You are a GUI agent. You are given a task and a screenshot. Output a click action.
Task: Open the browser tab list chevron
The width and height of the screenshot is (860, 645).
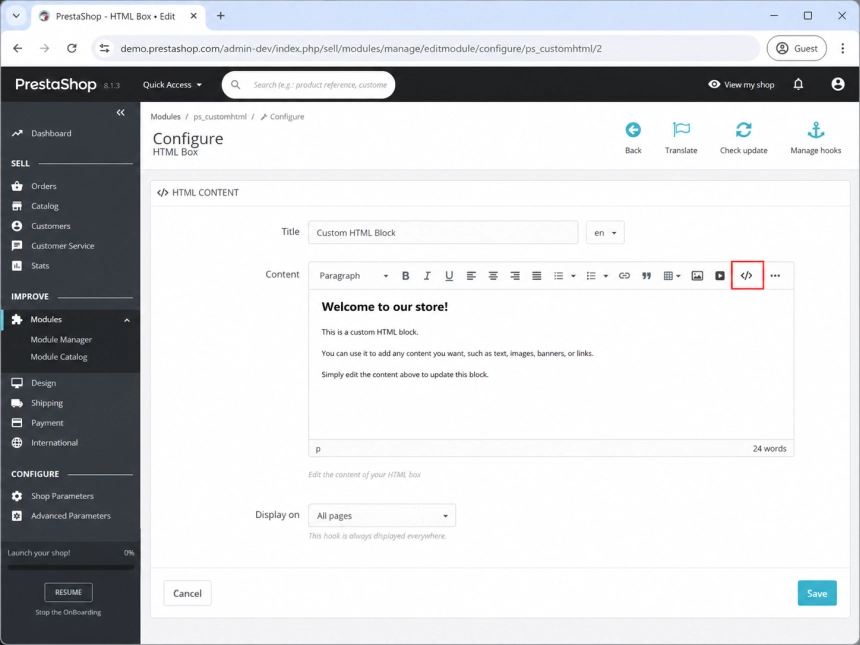pyautogui.click(x=16, y=16)
